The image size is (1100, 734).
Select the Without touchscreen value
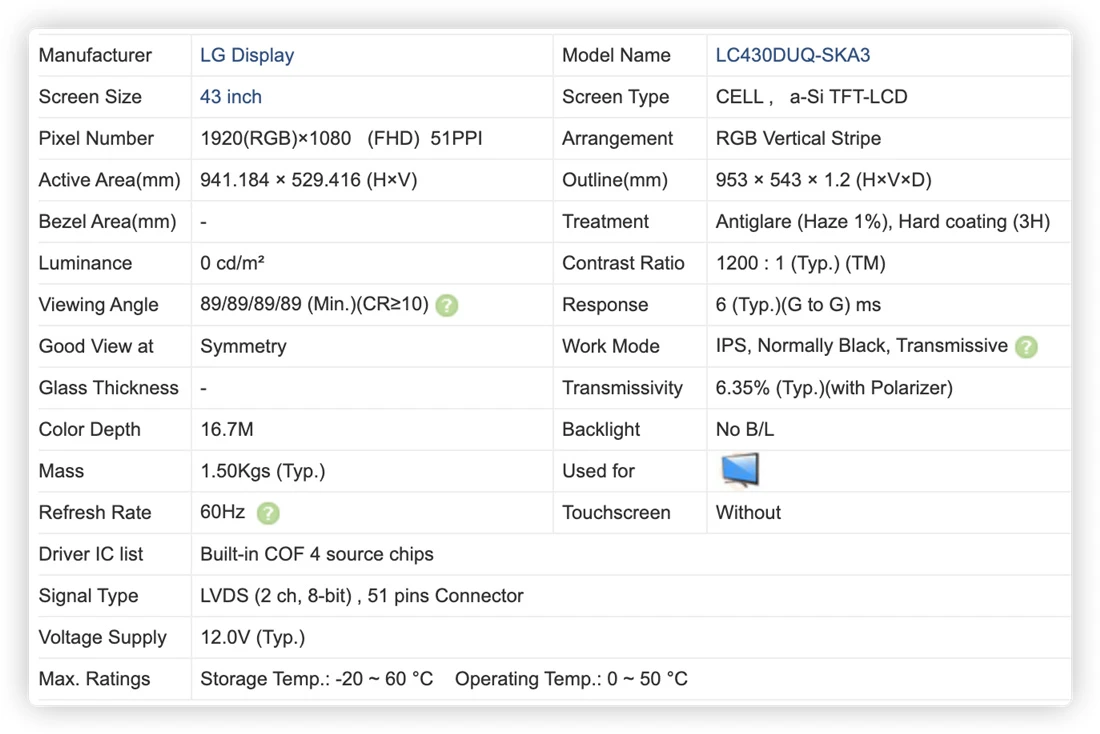748,513
